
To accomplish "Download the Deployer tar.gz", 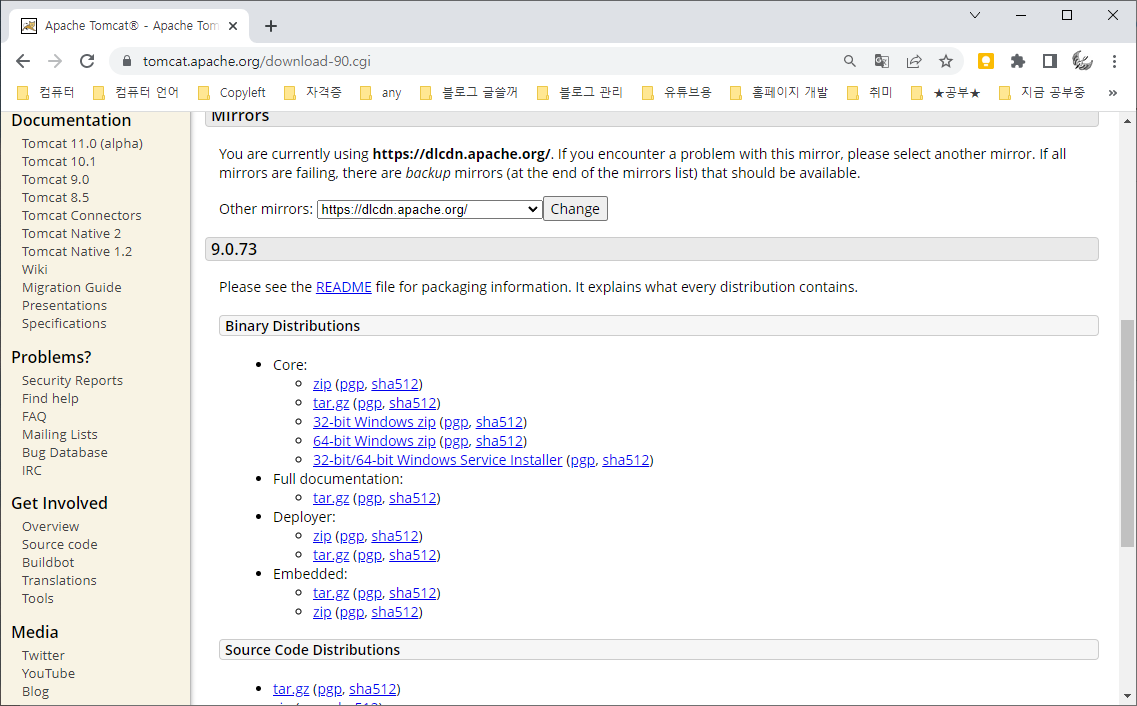I will pos(331,555).
